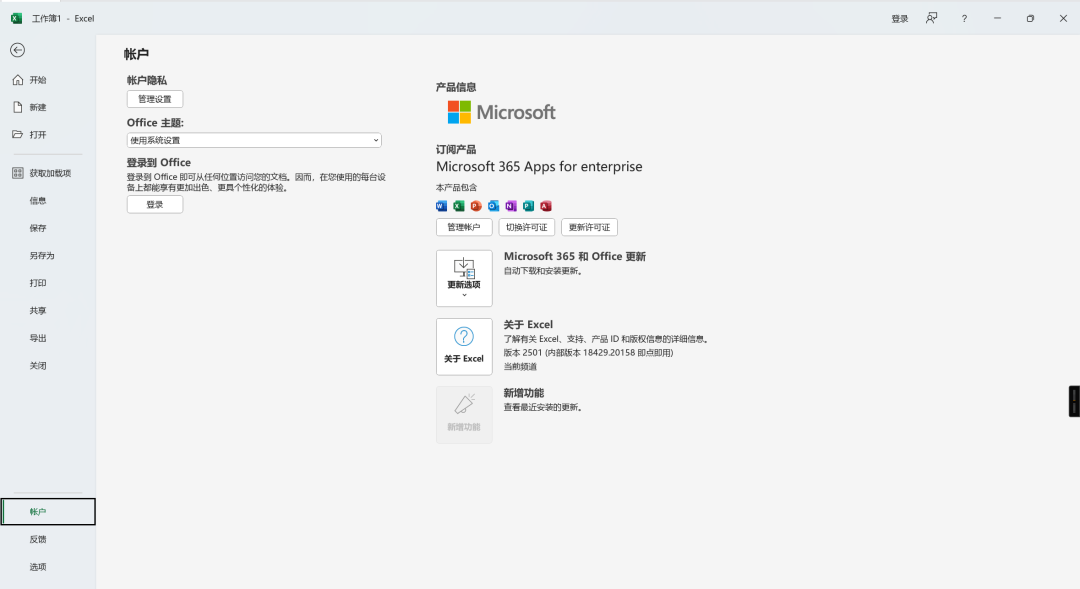The height and width of the screenshot is (589, 1080).
Task: Click the back arrow to exit backstage
Action: coord(18,50)
